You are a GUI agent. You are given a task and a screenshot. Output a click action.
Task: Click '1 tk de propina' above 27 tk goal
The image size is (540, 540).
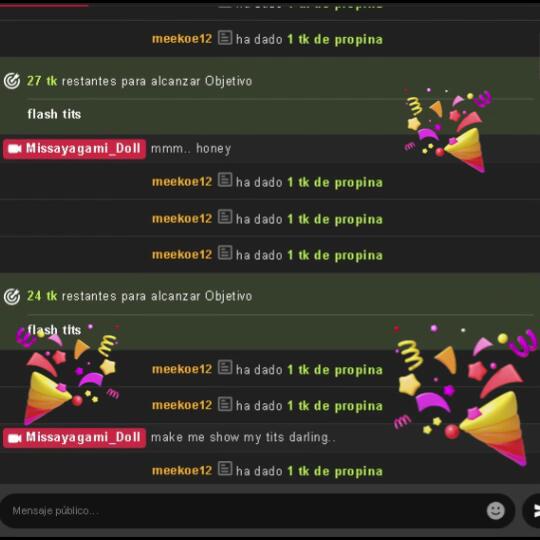335,39
